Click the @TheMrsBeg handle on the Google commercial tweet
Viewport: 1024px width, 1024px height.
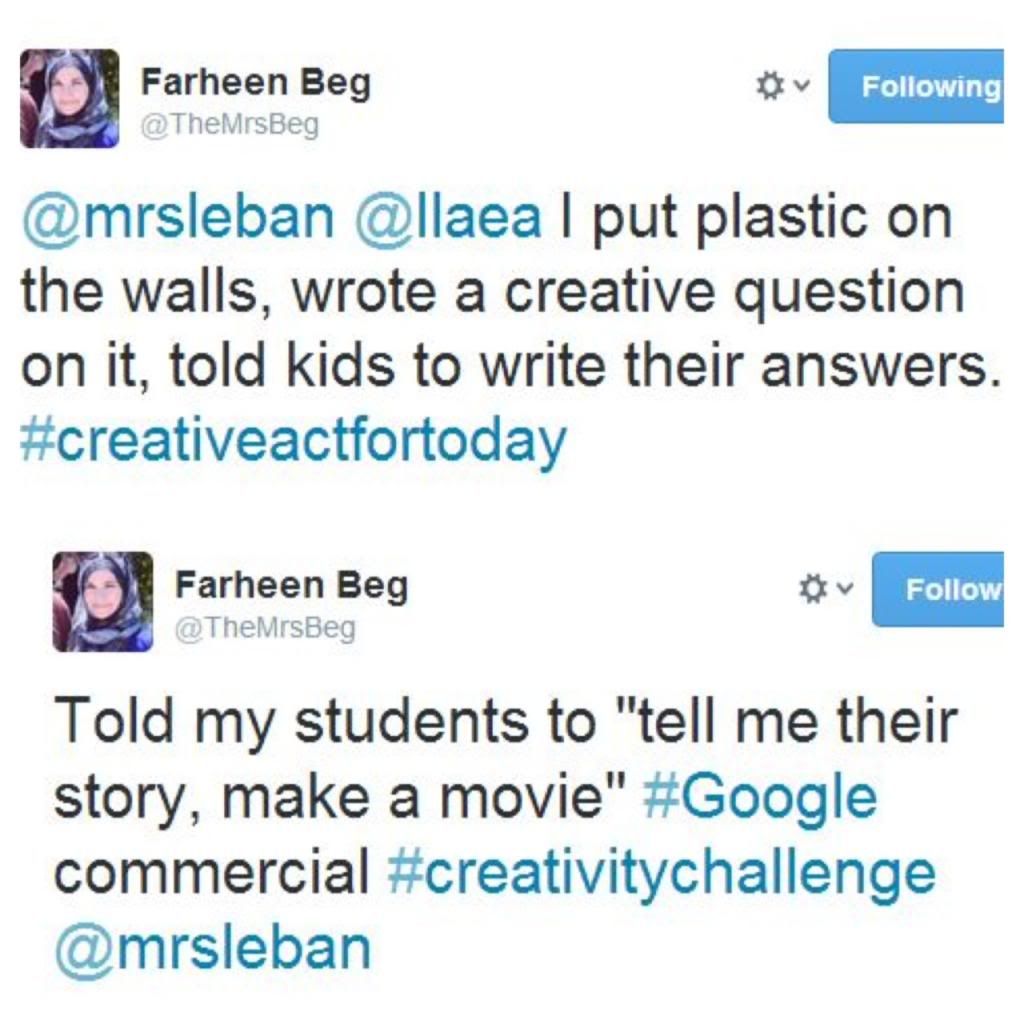pos(264,629)
